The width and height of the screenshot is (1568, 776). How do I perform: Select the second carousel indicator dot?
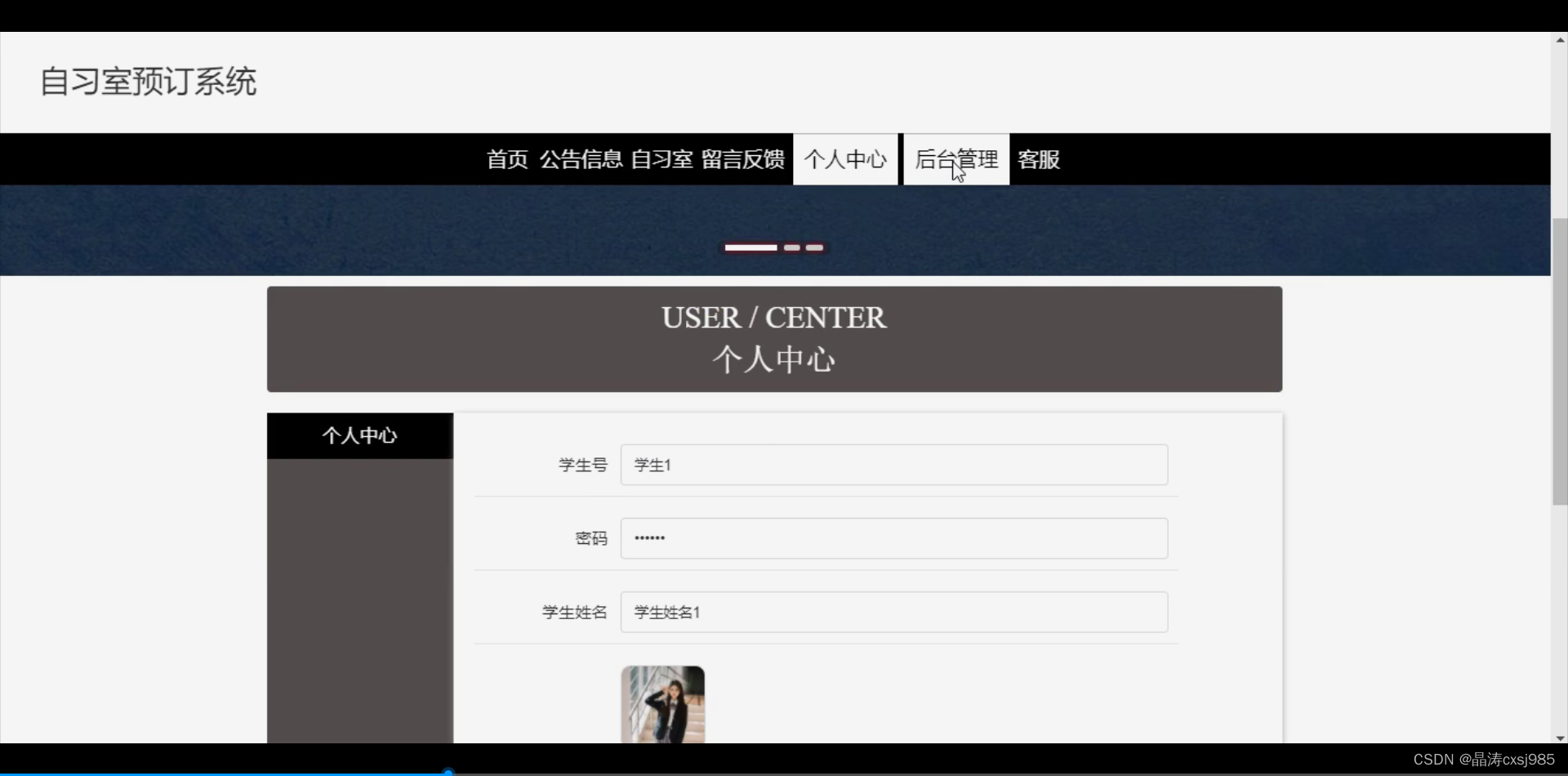click(791, 248)
